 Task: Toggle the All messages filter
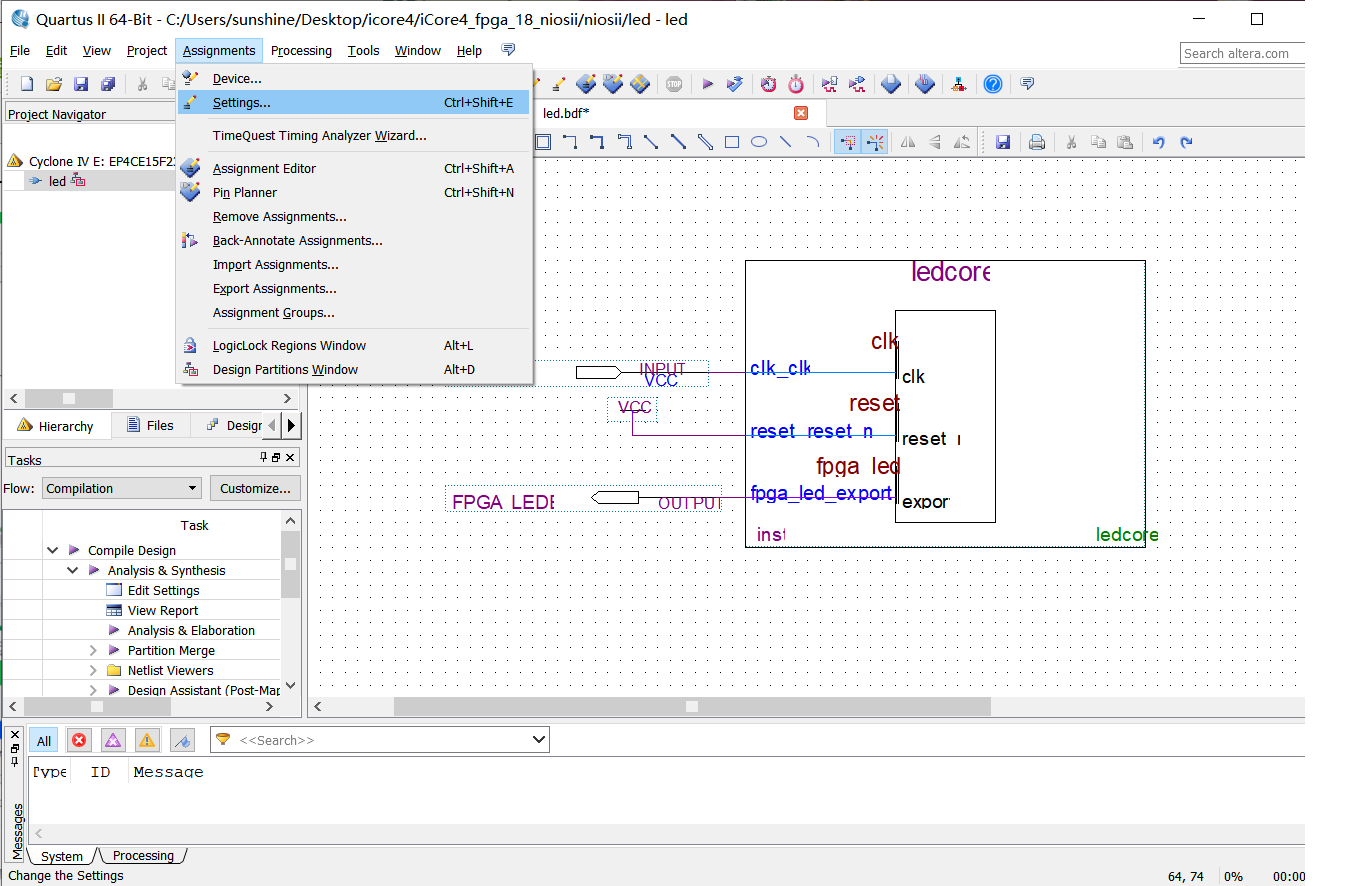point(44,740)
